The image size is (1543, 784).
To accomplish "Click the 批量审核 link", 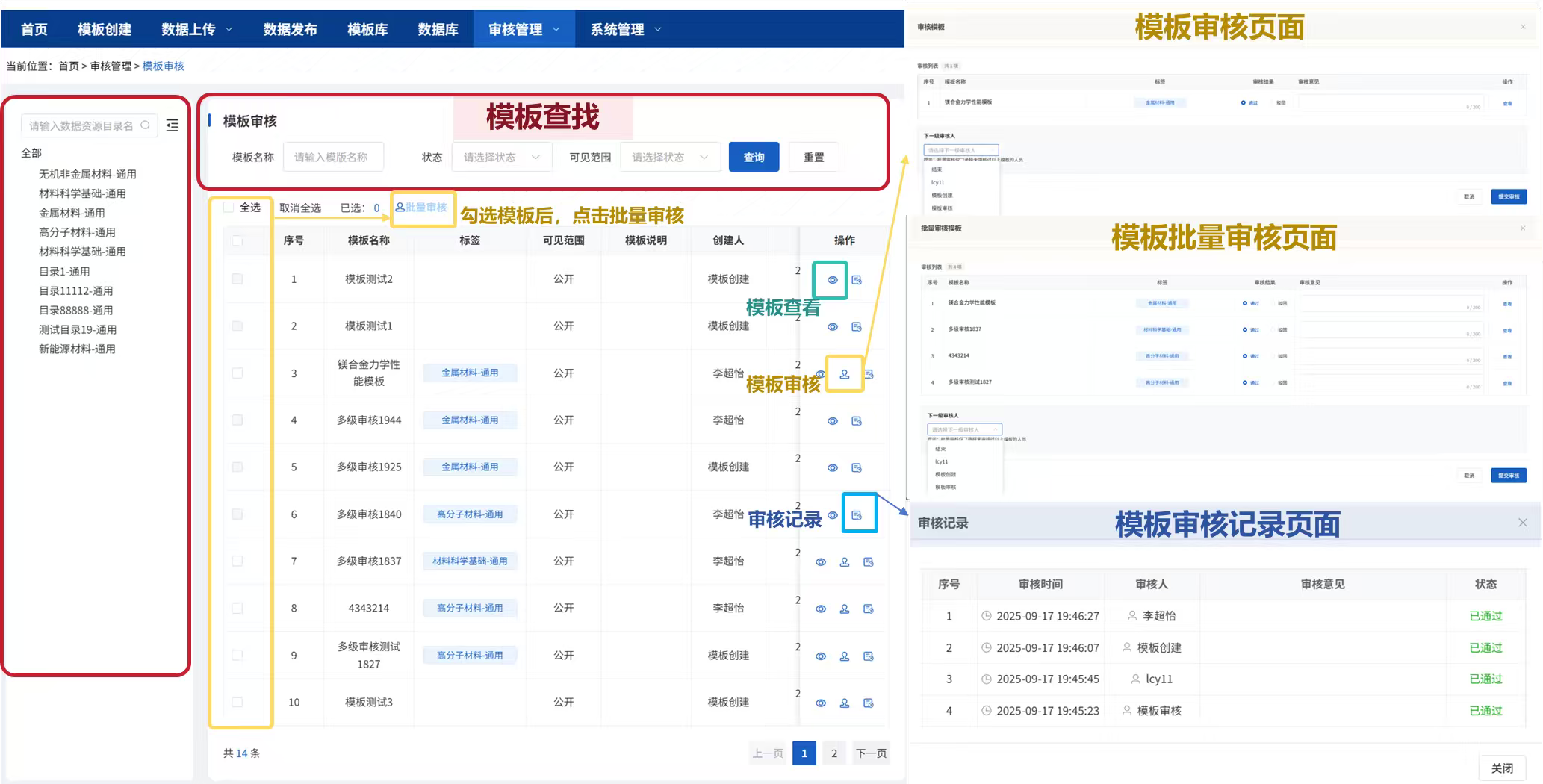I will tap(422, 208).
